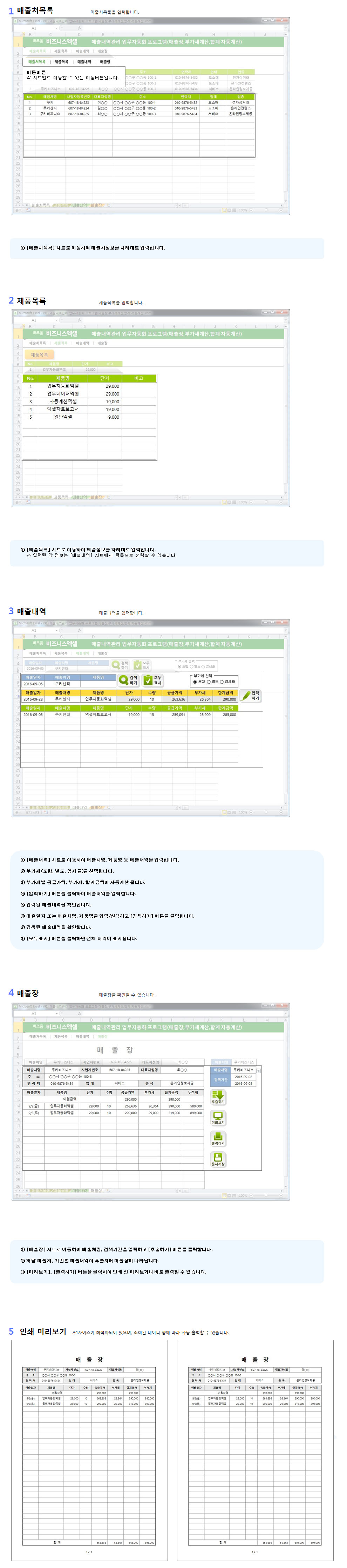Screen dimensions: 347x1568
Task: Click 9,000 price cell in product list
Action: 105,417
